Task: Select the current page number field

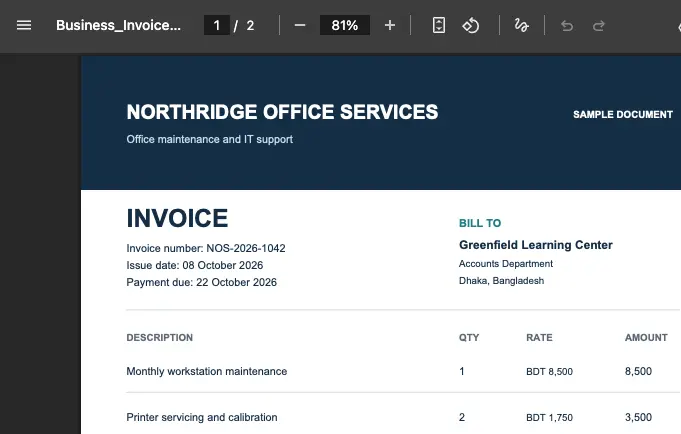Action: (x=217, y=25)
